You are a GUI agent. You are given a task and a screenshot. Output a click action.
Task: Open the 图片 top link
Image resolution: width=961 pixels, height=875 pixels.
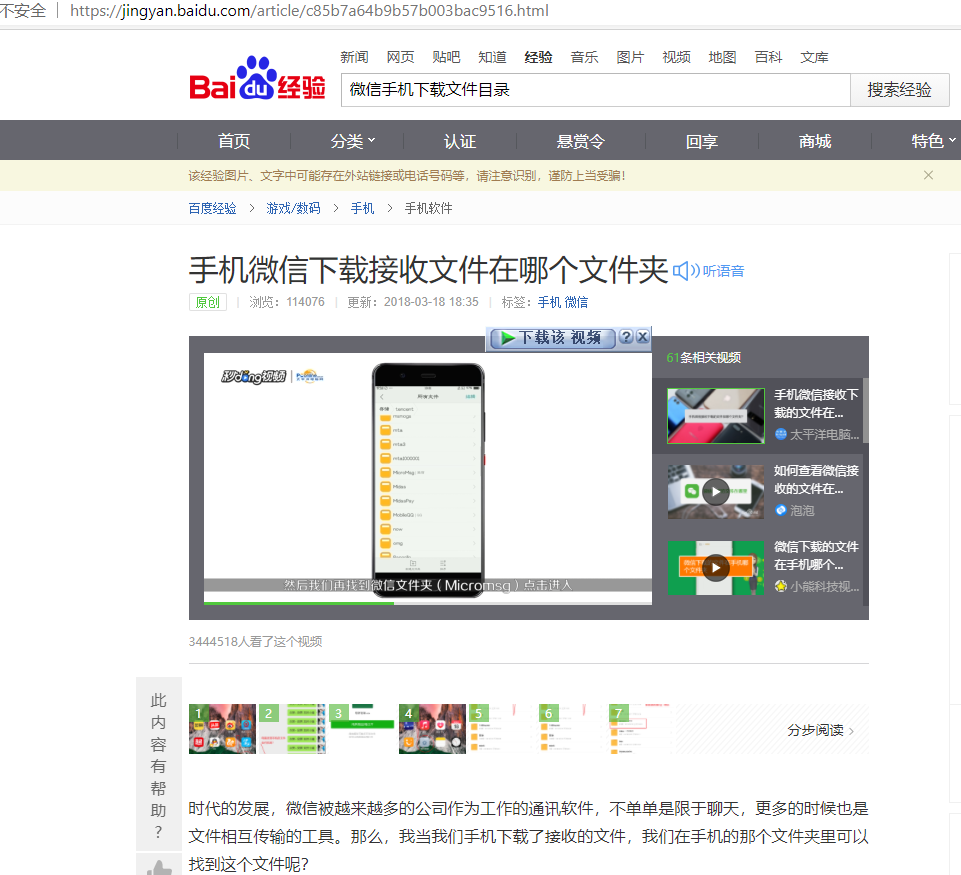[x=630, y=57]
